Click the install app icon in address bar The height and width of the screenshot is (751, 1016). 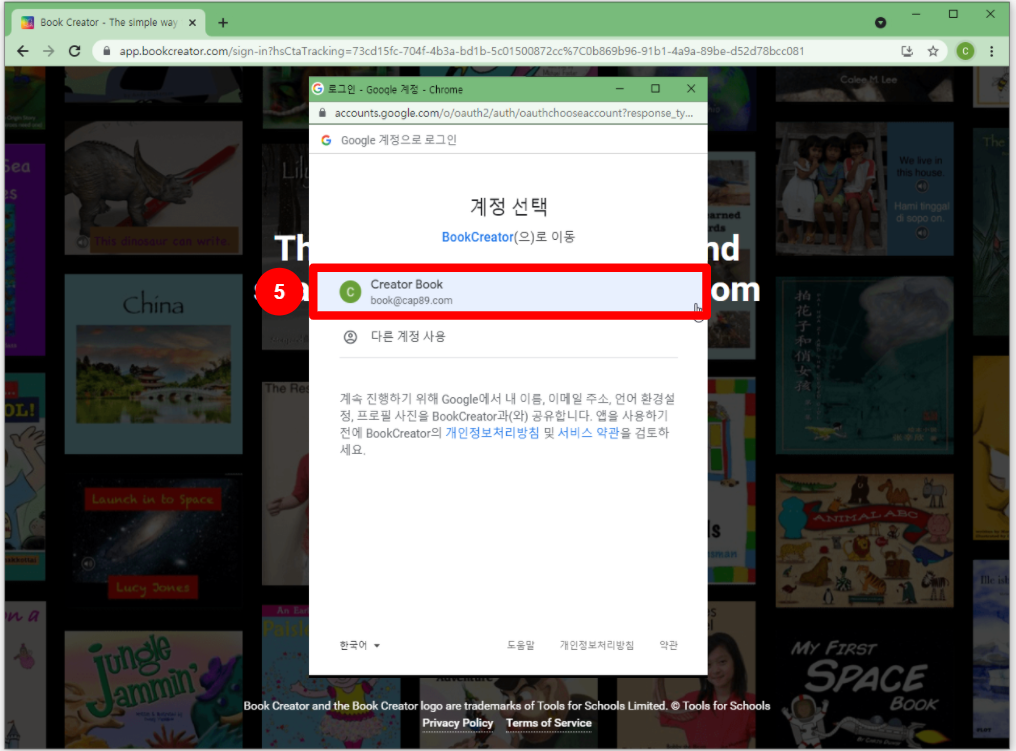(x=907, y=51)
